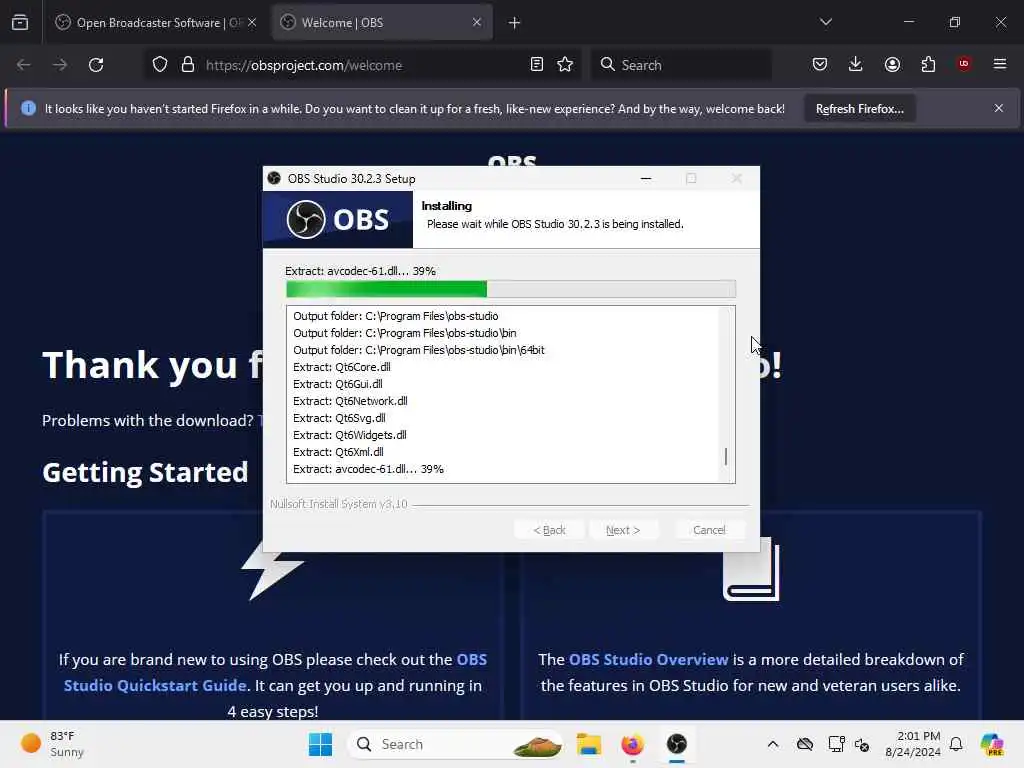Open tracking protection shield icon
Image resolution: width=1024 pixels, height=768 pixels.
[x=160, y=65]
